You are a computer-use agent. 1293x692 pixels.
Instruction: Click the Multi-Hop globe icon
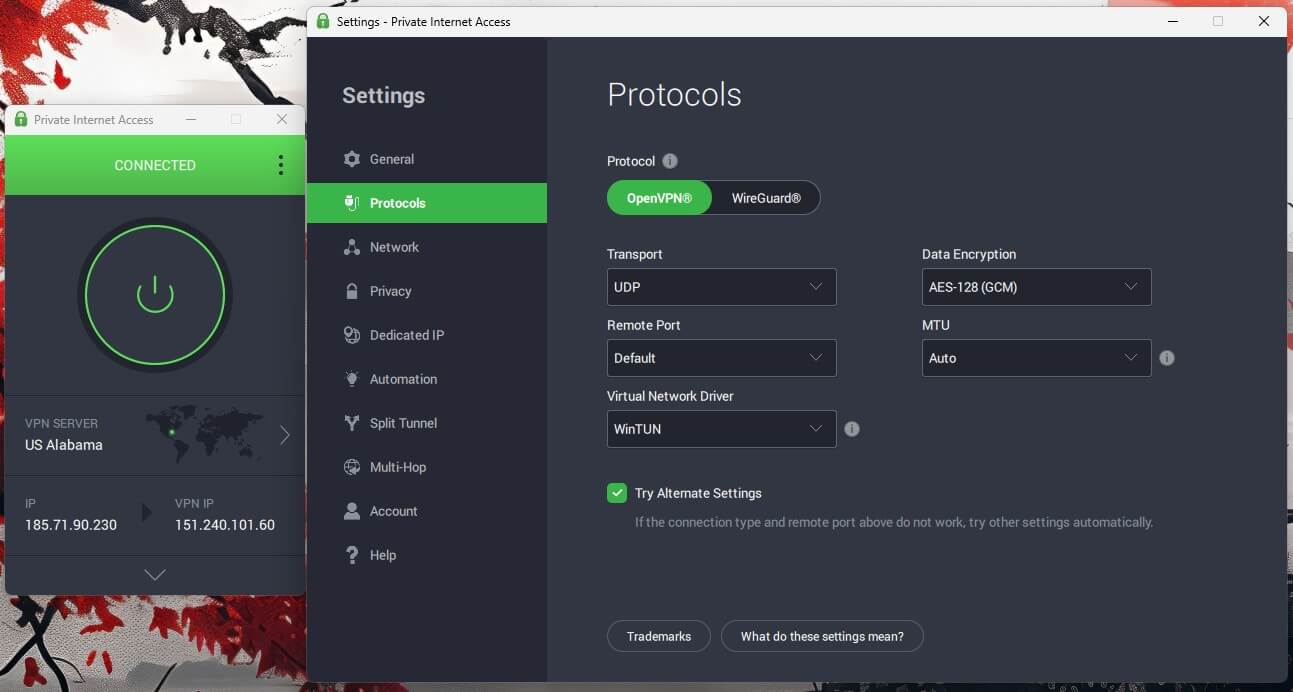tap(351, 467)
